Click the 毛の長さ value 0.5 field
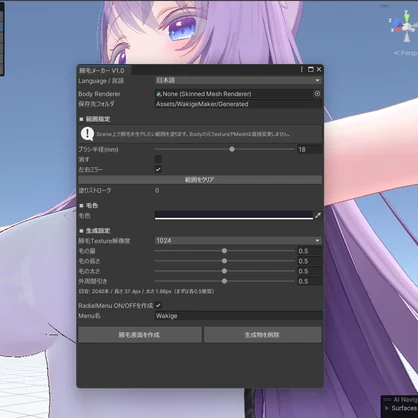Screen dimensions: 418x418 pyautogui.click(x=309, y=261)
